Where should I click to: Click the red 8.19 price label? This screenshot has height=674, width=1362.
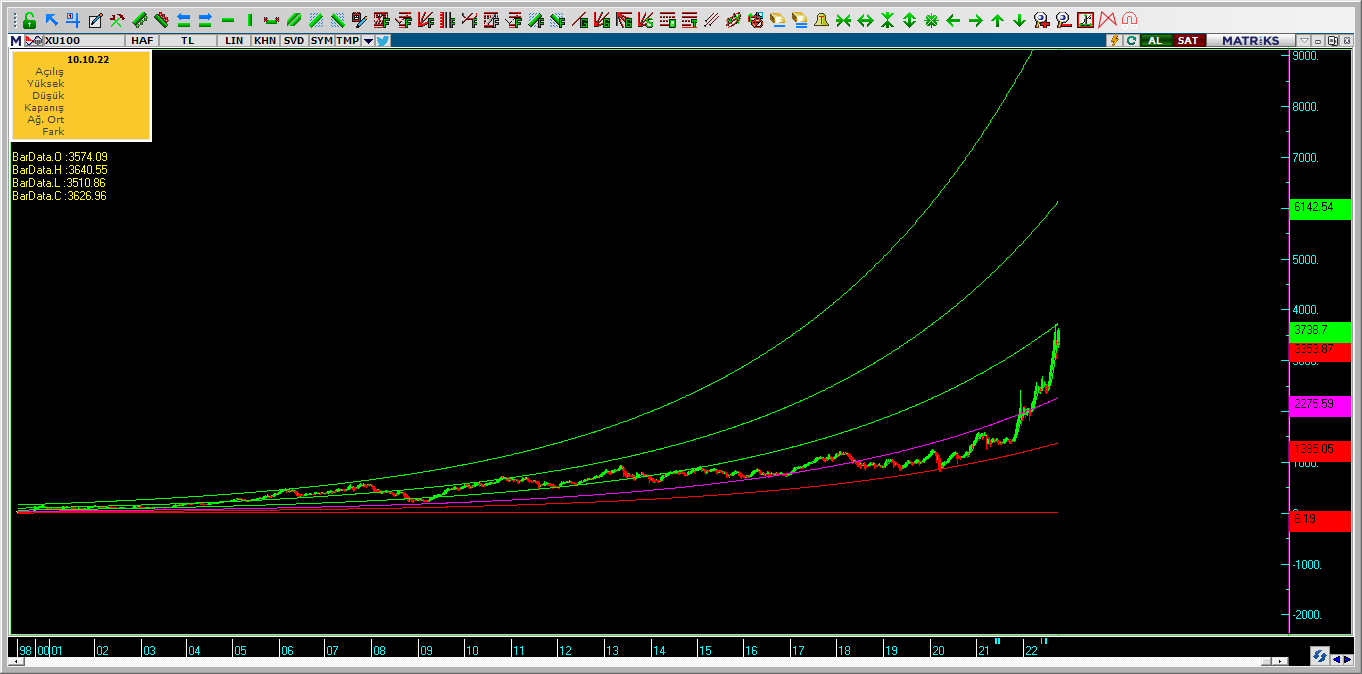(x=1321, y=520)
